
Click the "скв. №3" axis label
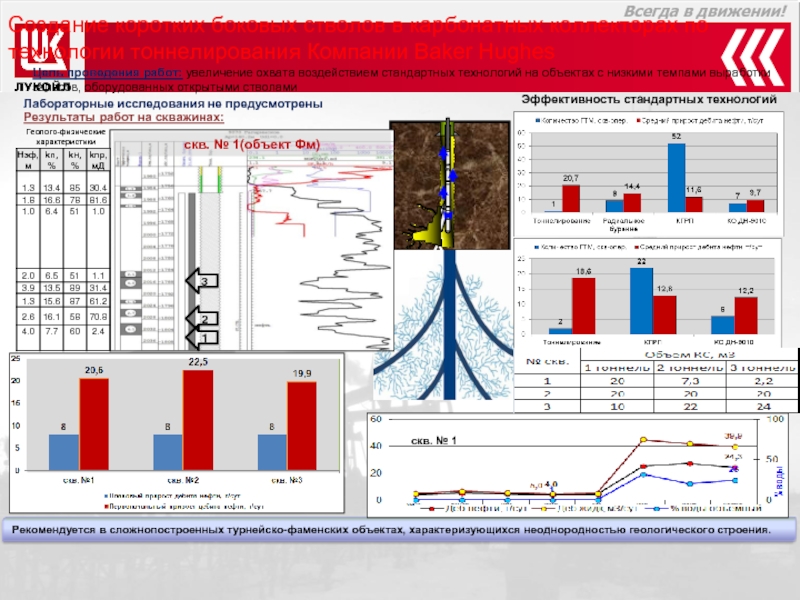[287, 480]
